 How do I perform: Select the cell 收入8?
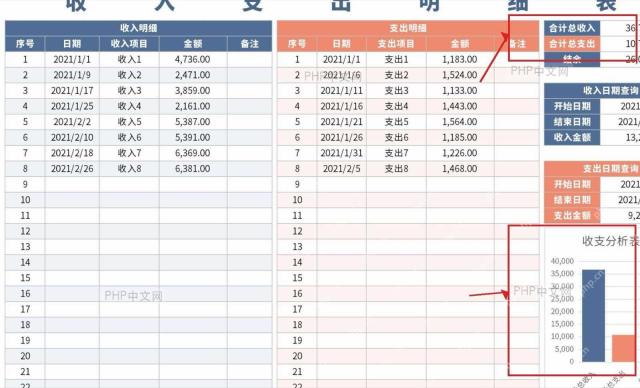pyautogui.click(x=129, y=169)
